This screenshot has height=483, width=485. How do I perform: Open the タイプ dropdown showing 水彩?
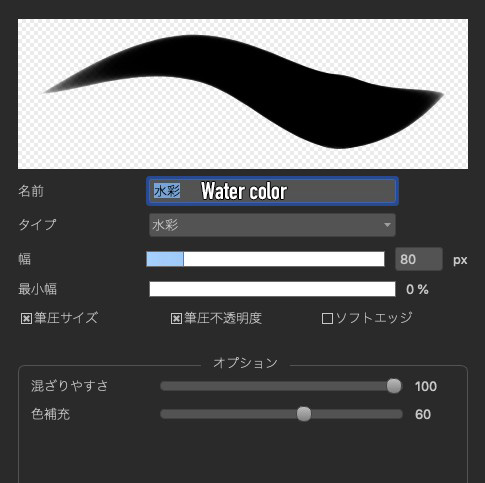click(x=272, y=225)
